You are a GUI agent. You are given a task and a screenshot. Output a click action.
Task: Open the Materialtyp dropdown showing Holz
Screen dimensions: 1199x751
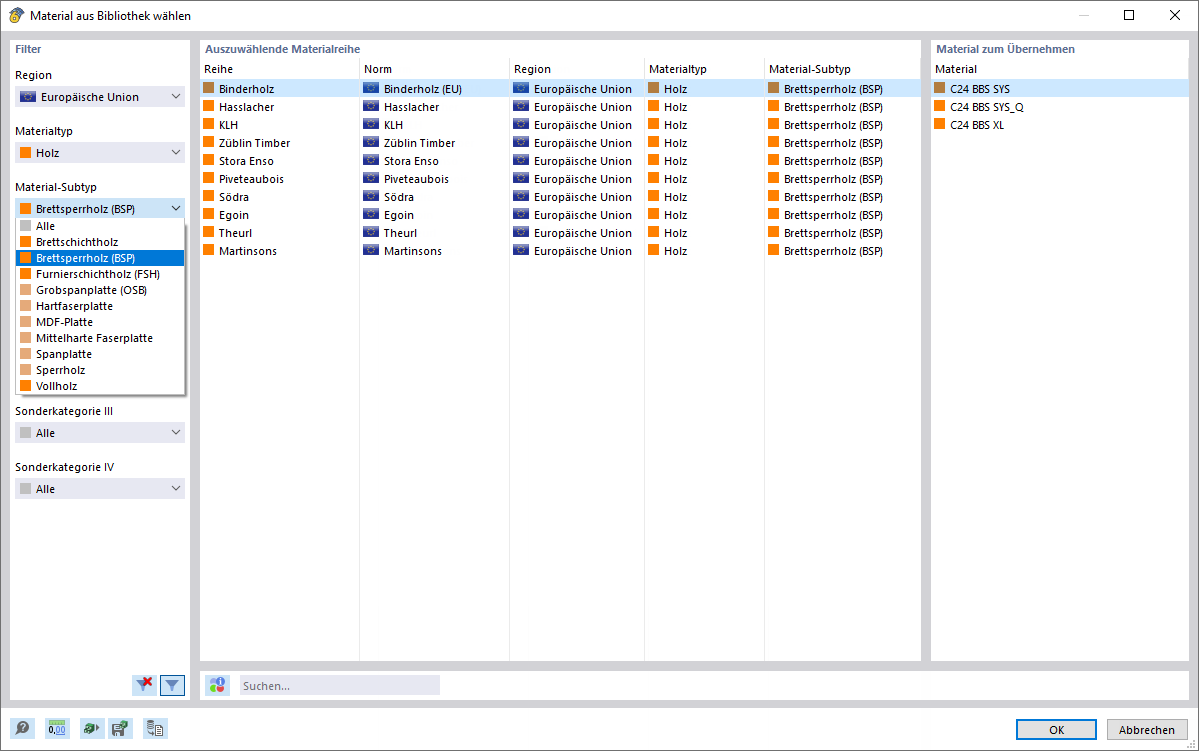[100, 152]
